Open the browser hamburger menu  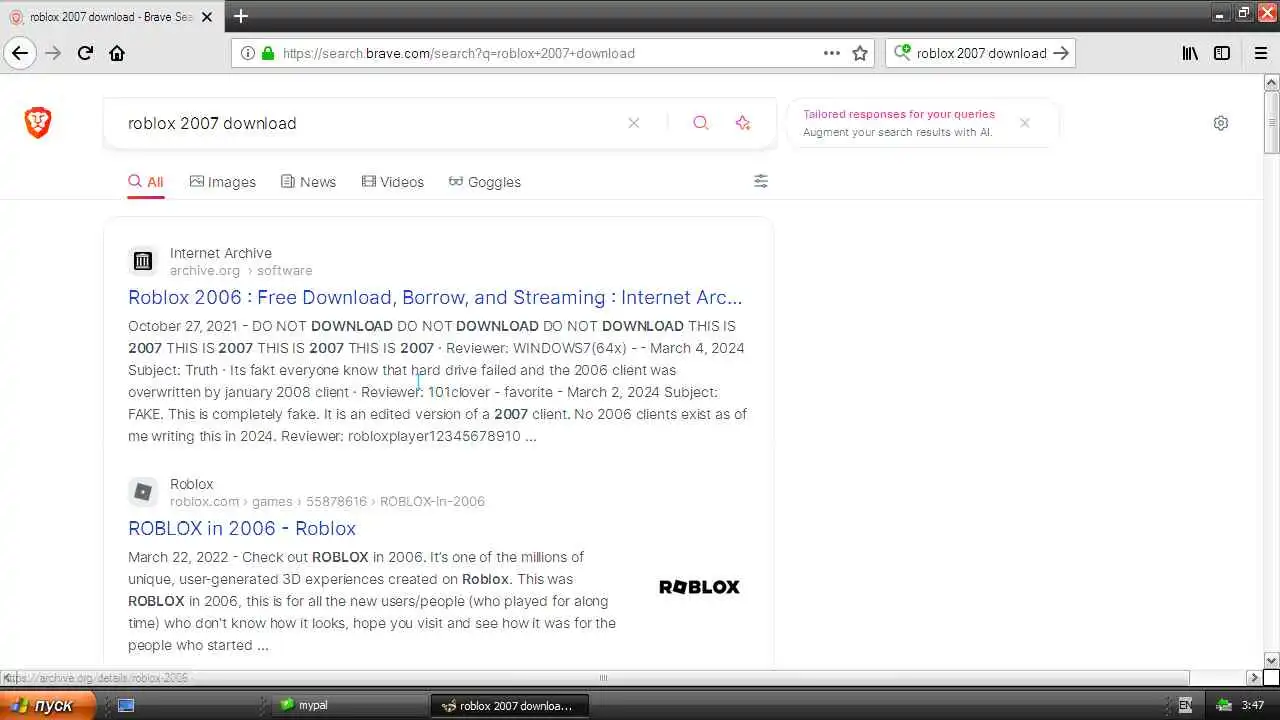point(1261,53)
